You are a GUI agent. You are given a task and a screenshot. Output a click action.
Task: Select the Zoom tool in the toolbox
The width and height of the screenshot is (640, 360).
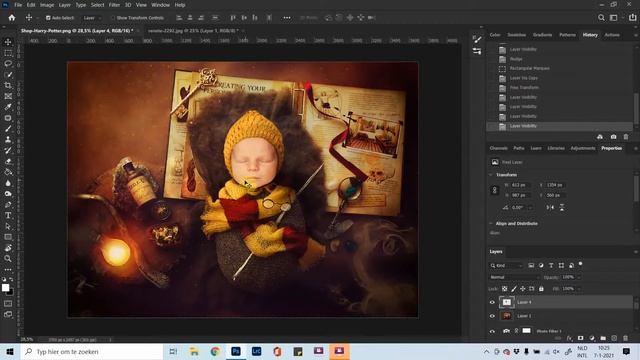pyautogui.click(x=8, y=258)
